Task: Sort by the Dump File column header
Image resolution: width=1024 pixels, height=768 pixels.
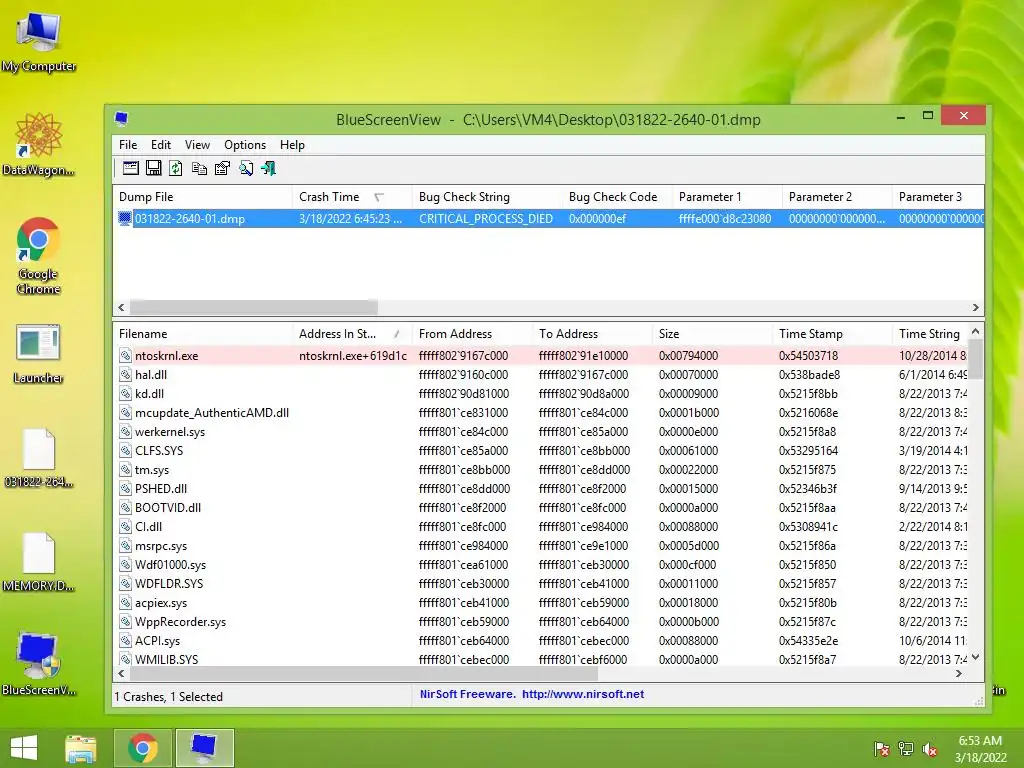Action: (202, 197)
